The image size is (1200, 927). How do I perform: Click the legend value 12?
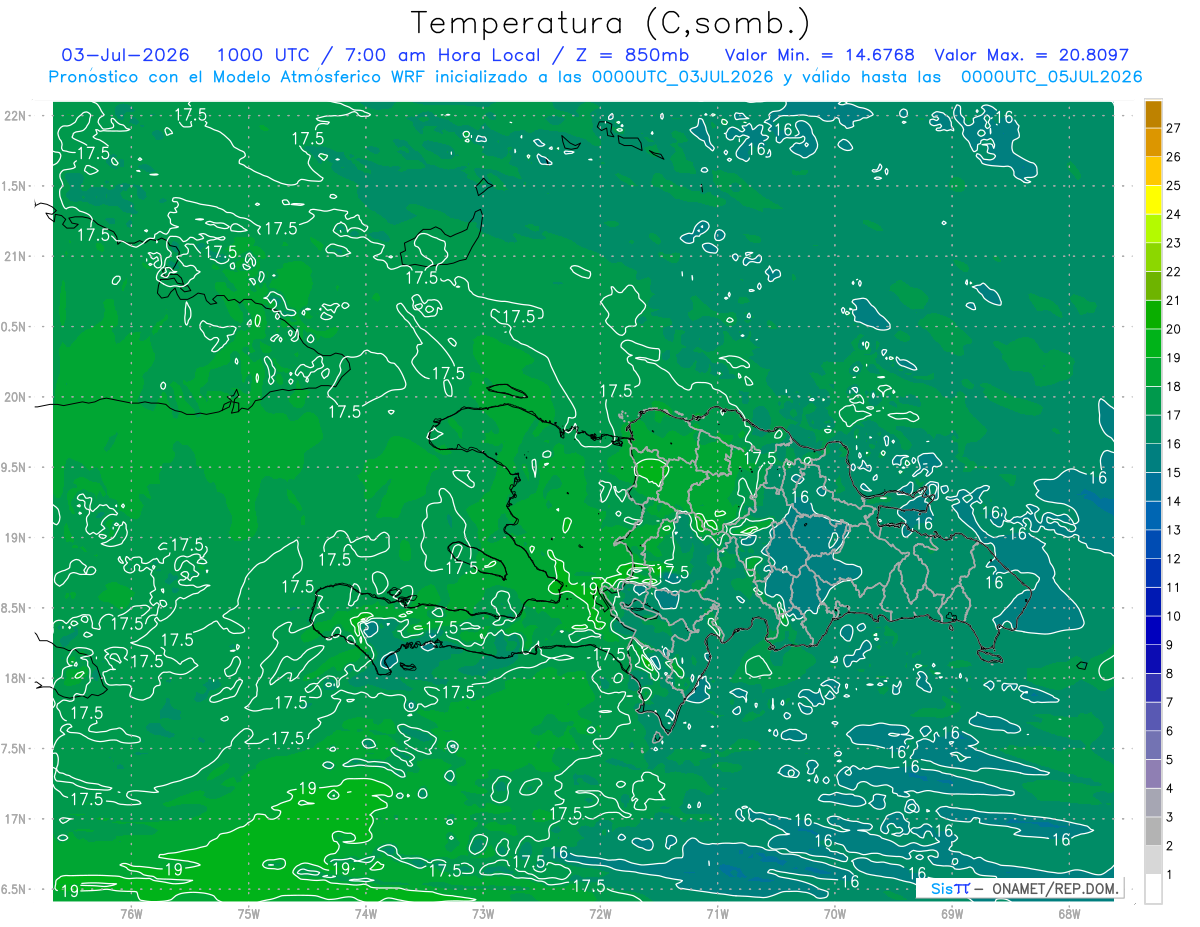pos(1174,559)
